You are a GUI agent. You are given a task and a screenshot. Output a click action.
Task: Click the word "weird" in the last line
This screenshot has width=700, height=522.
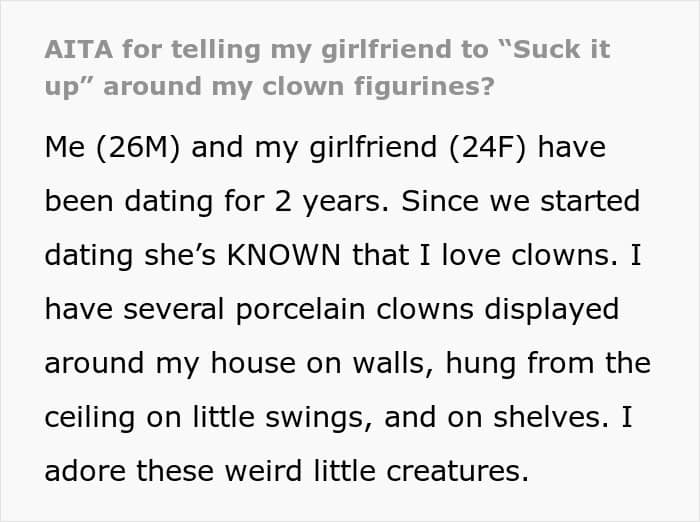pyautogui.click(x=263, y=471)
